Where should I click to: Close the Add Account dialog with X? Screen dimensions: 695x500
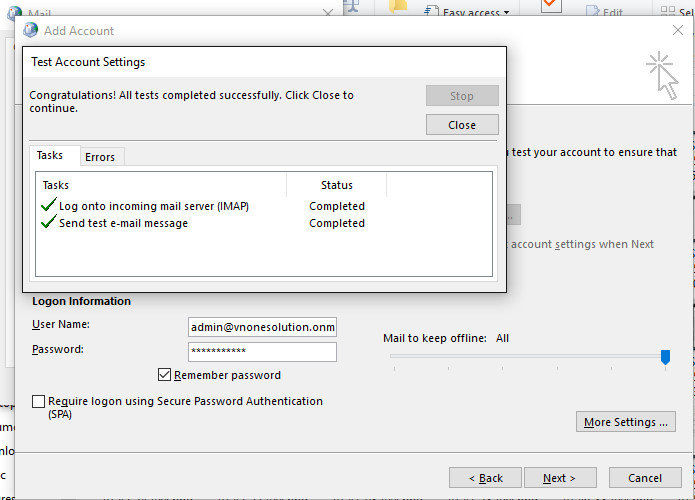tap(677, 31)
